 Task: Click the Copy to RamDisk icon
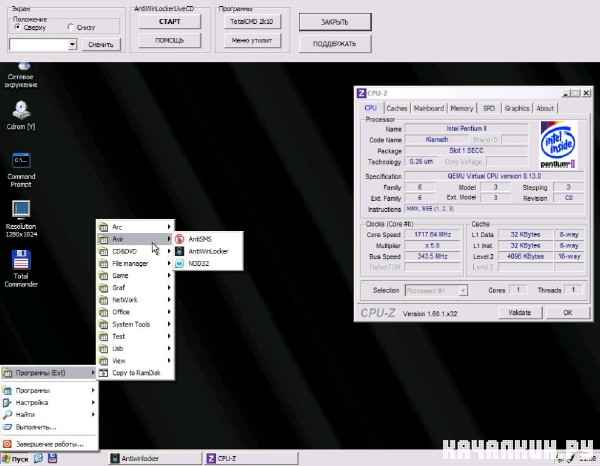(x=103, y=373)
